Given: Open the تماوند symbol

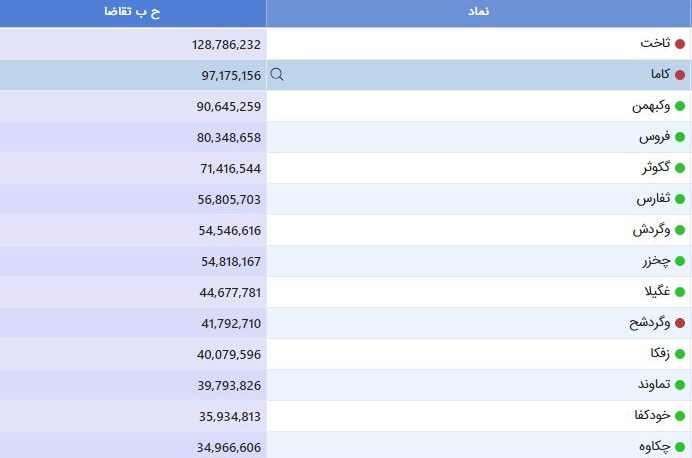Looking at the screenshot, I should click(x=654, y=384).
